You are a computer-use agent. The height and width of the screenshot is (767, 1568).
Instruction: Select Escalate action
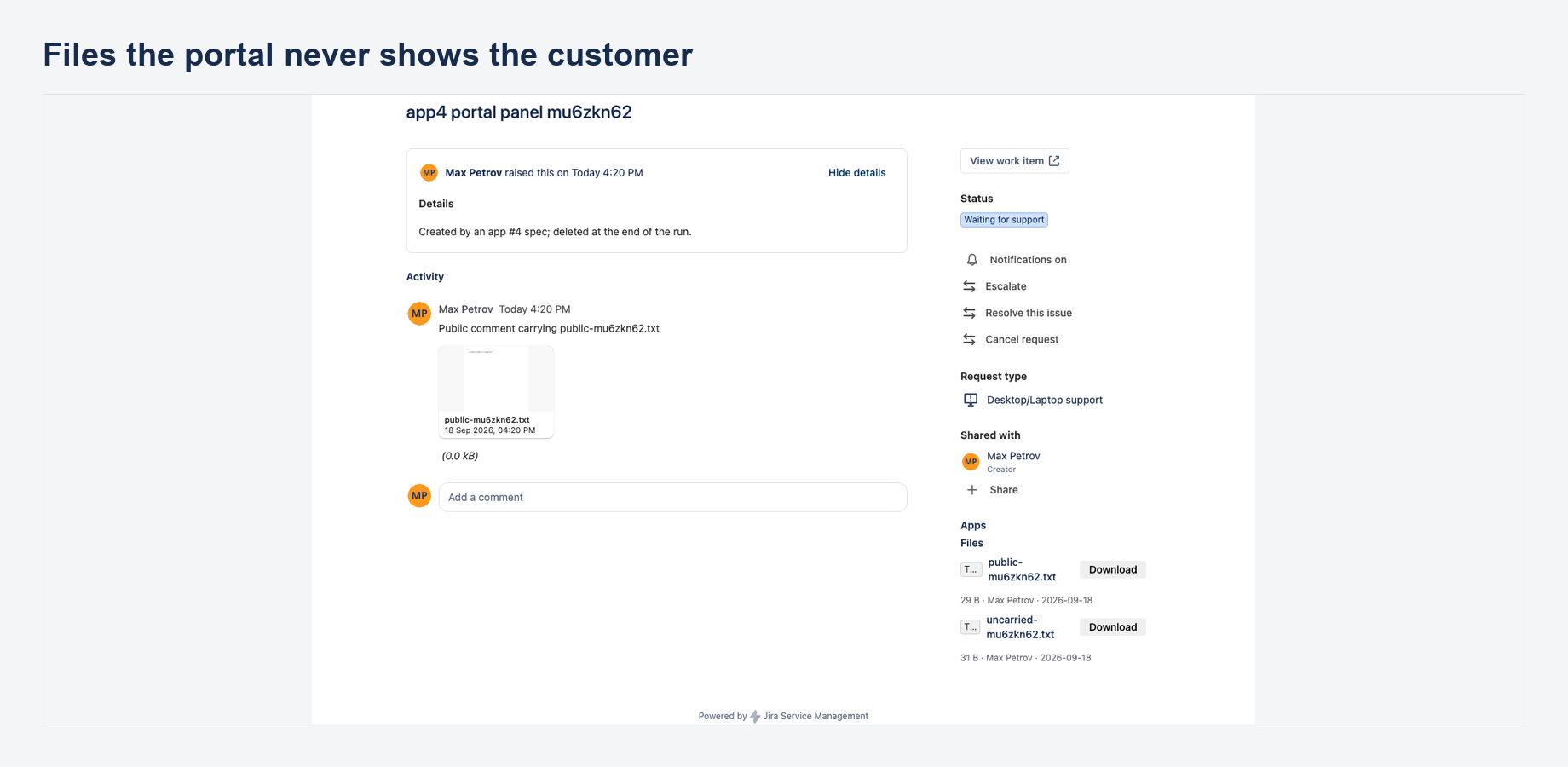tap(1006, 286)
